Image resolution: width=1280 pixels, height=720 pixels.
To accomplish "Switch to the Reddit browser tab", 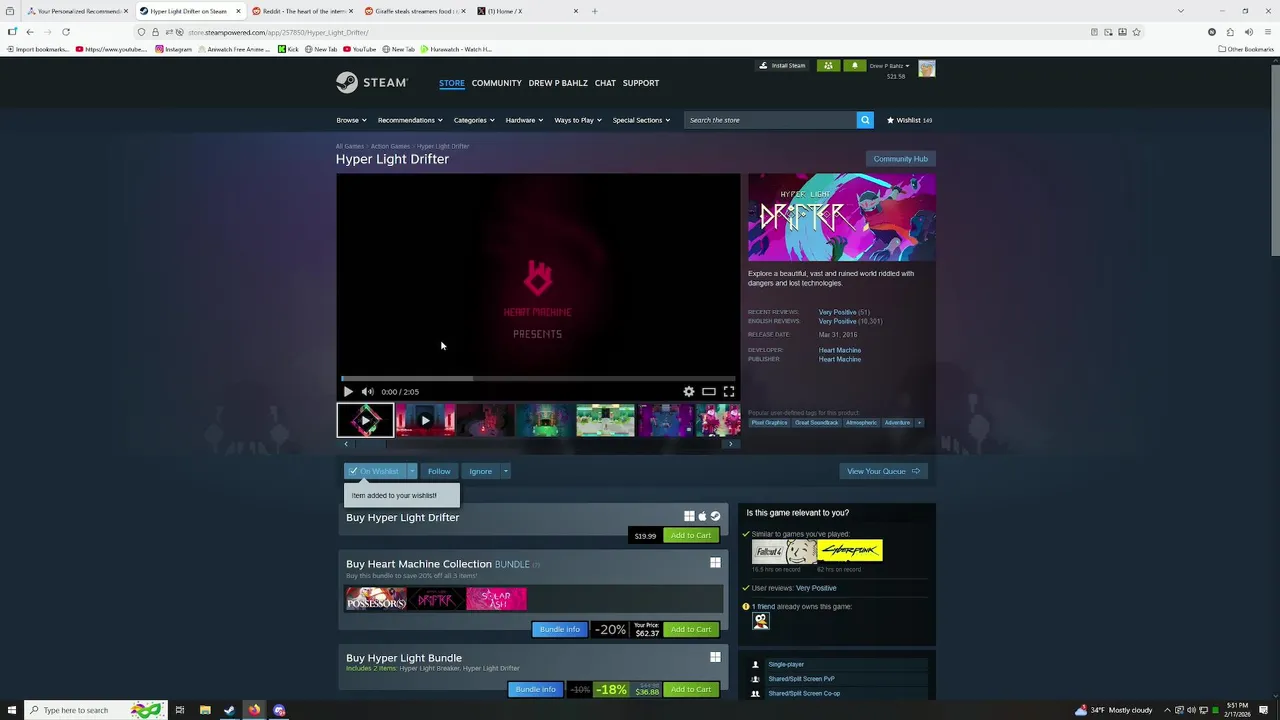I will [303, 11].
